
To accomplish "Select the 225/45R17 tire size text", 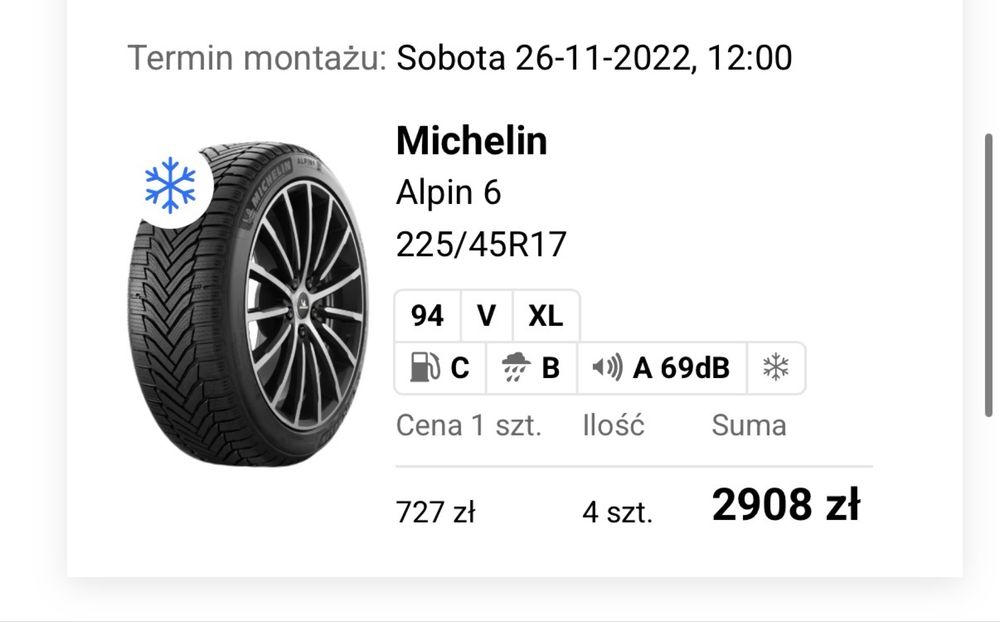I will [x=481, y=244].
